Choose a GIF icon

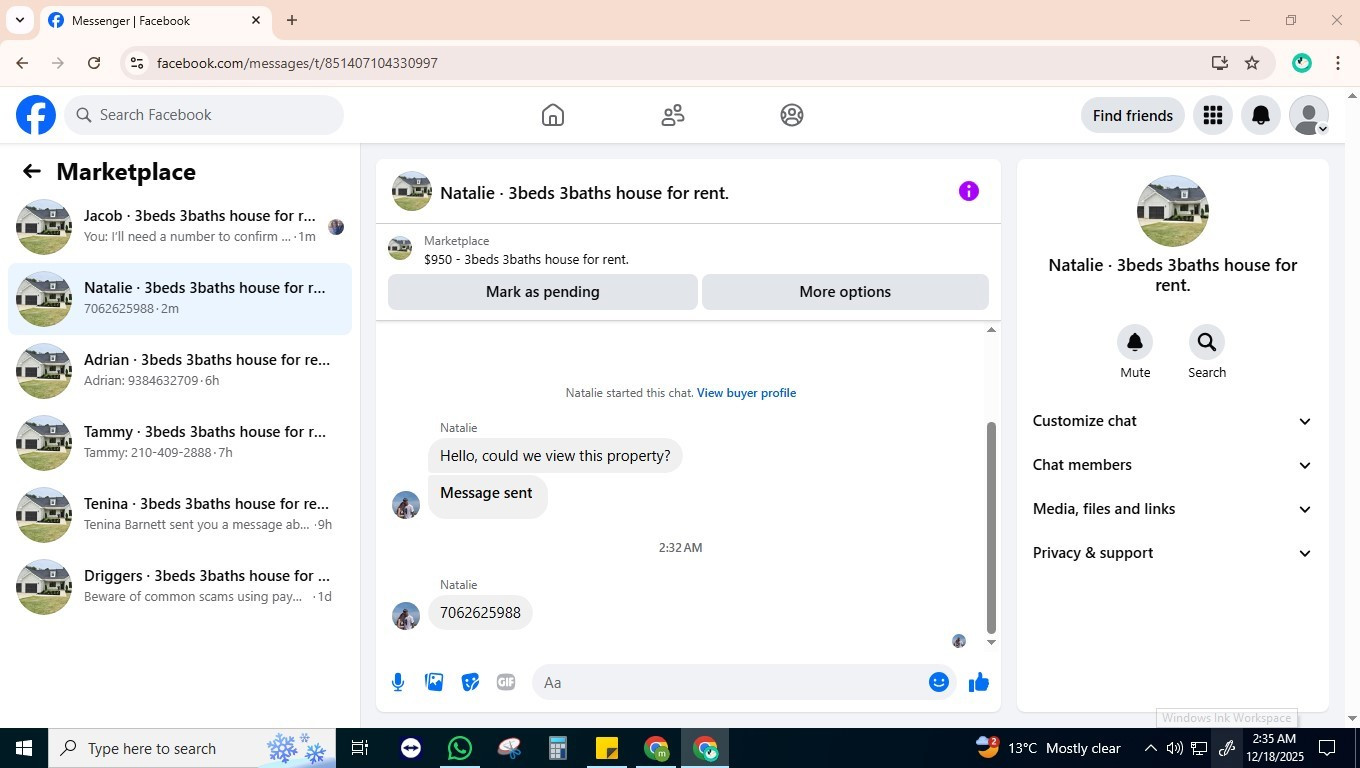pyautogui.click(x=506, y=682)
